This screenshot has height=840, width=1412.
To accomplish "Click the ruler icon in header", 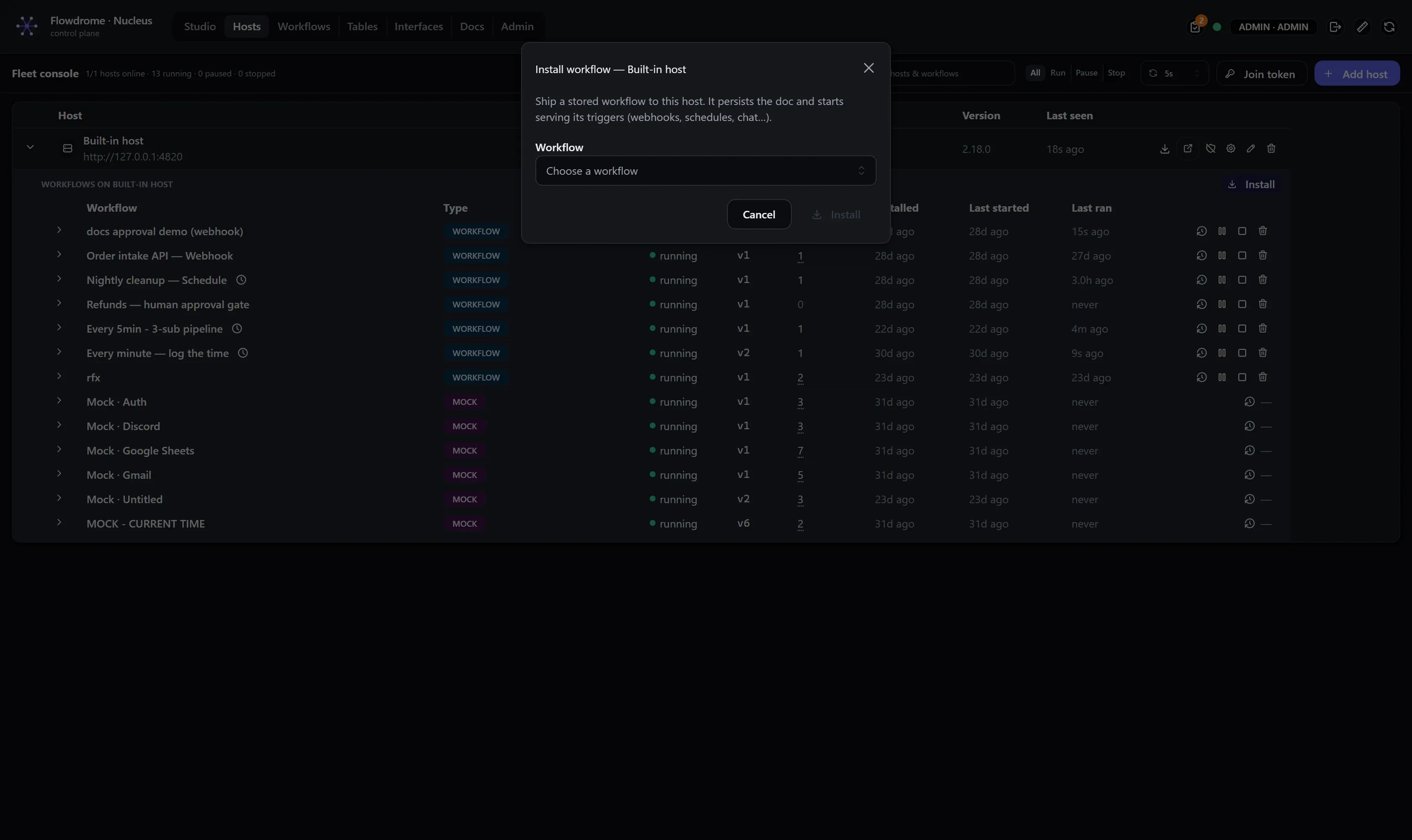I will [x=1362, y=26].
